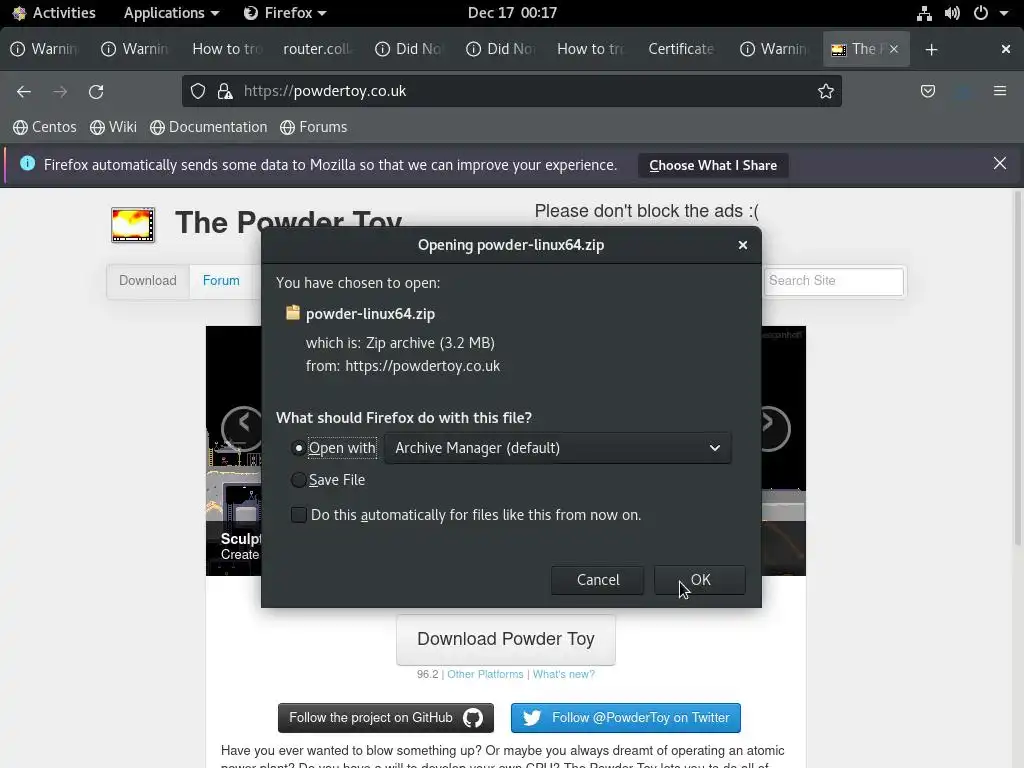Select the Open with radio option

tap(298, 448)
